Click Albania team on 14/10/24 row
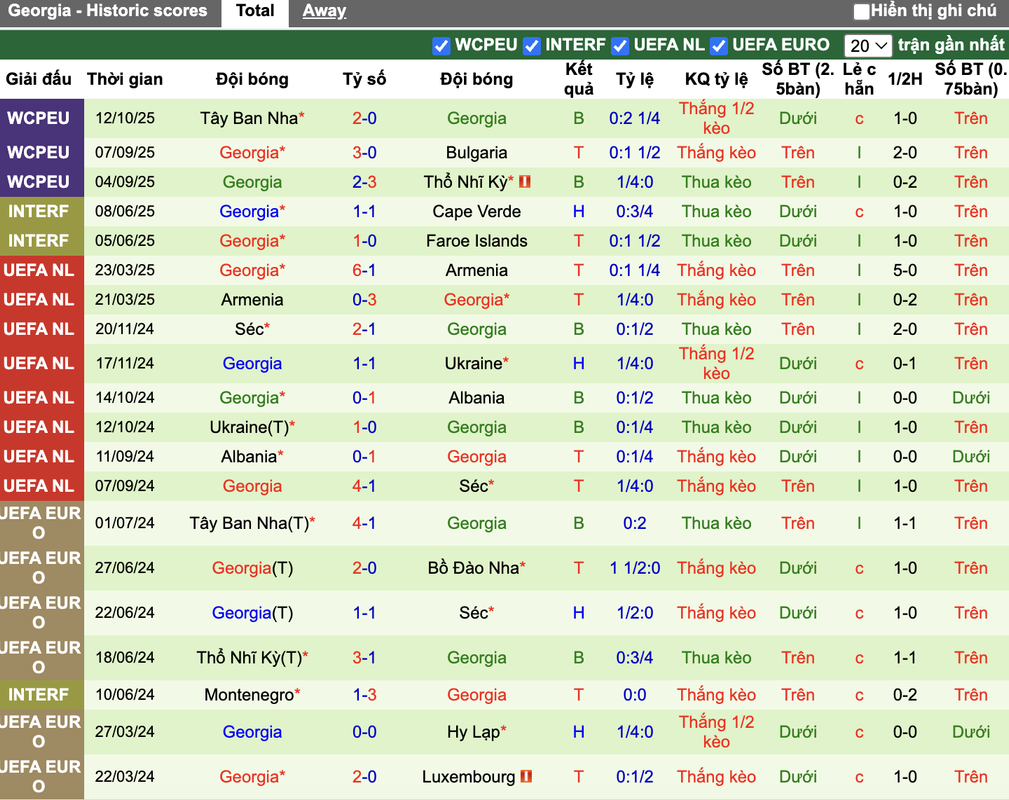Image resolution: width=1009 pixels, height=800 pixels. 476,398
